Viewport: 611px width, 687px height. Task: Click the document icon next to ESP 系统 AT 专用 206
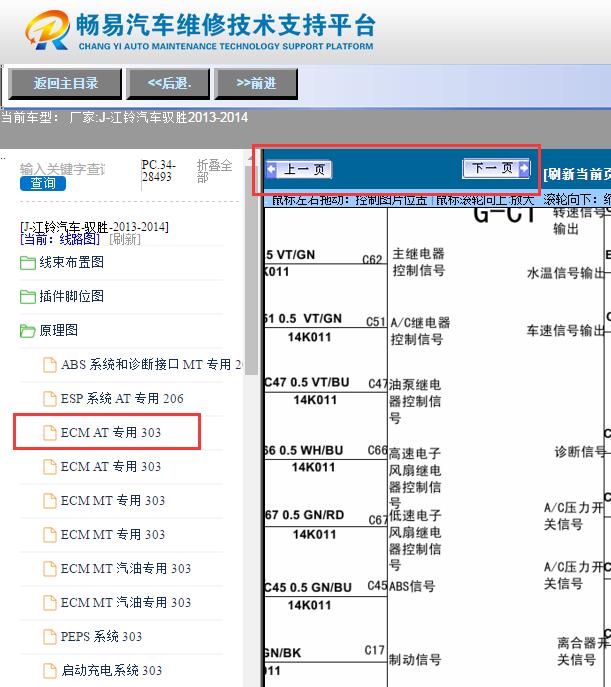coord(49,399)
